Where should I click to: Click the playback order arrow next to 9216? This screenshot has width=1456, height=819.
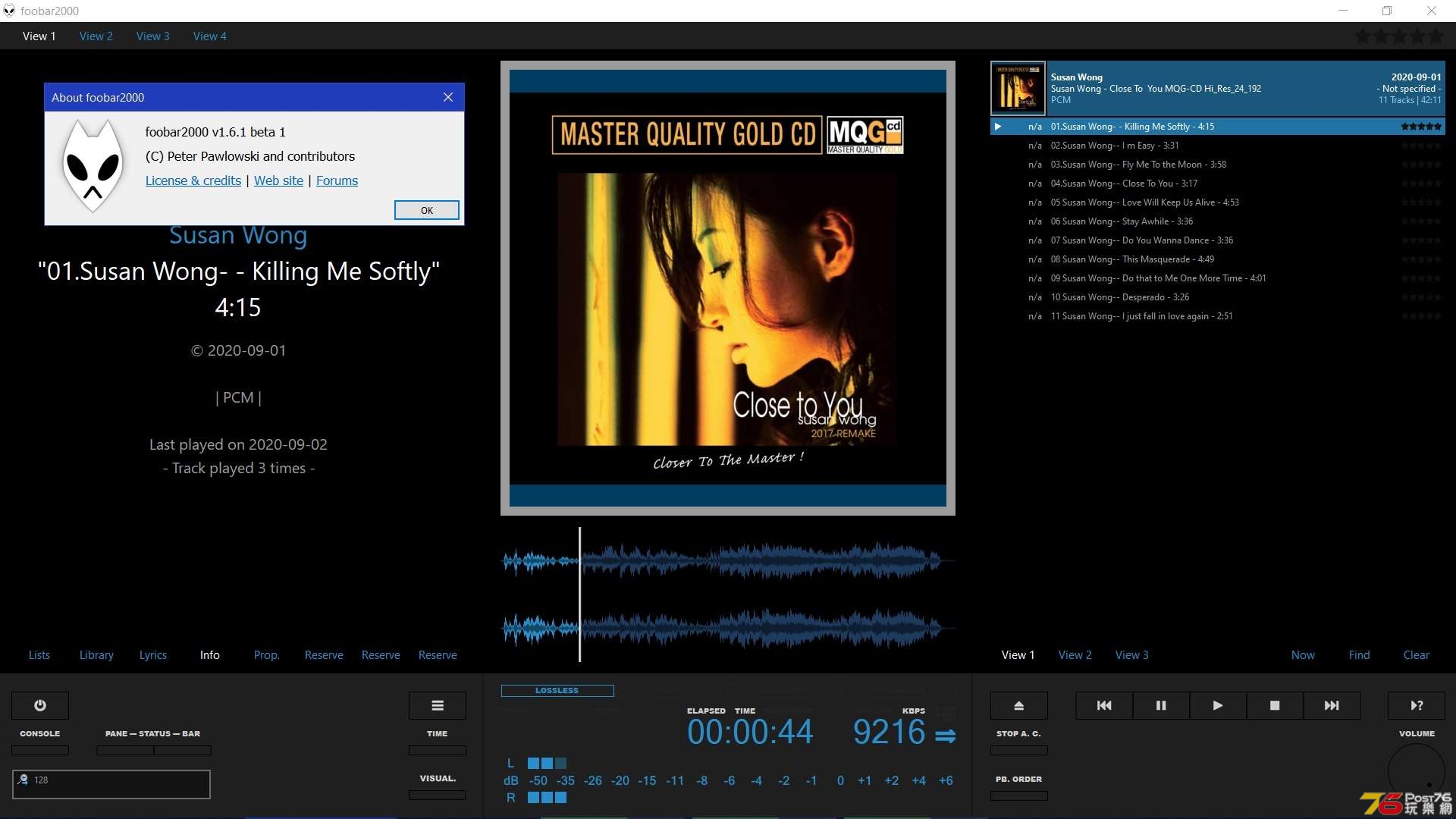pos(946,736)
